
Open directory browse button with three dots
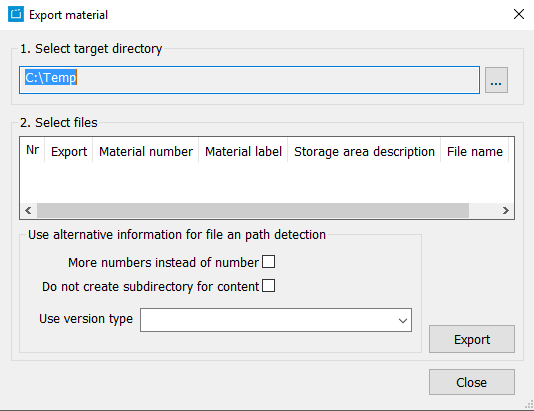tap(496, 80)
